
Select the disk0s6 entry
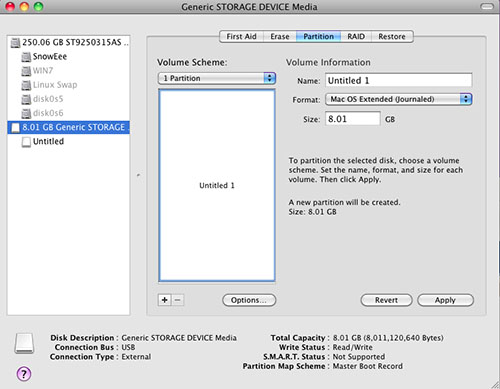pyautogui.click(x=48, y=113)
